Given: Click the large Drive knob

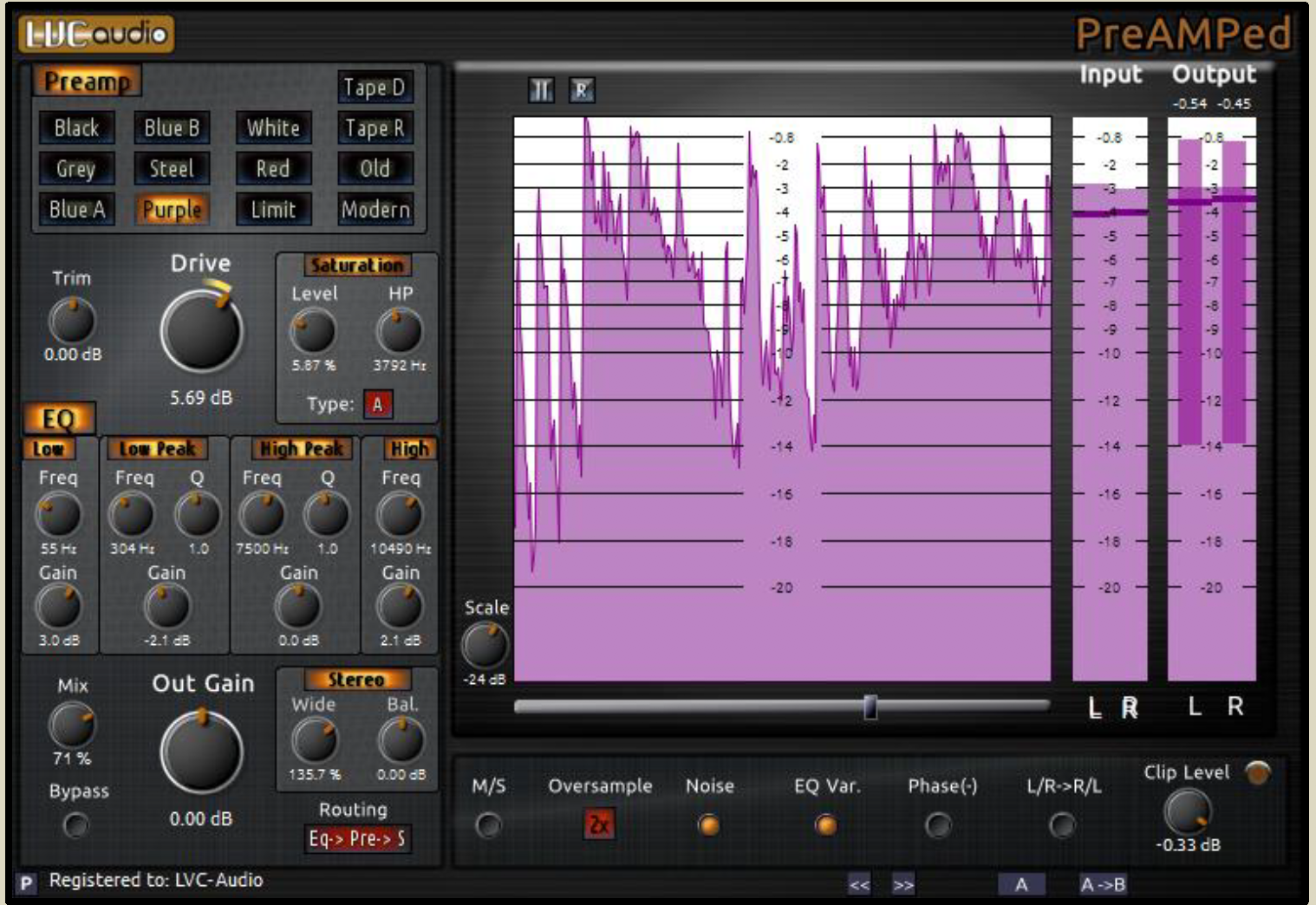Looking at the screenshot, I should [x=202, y=331].
